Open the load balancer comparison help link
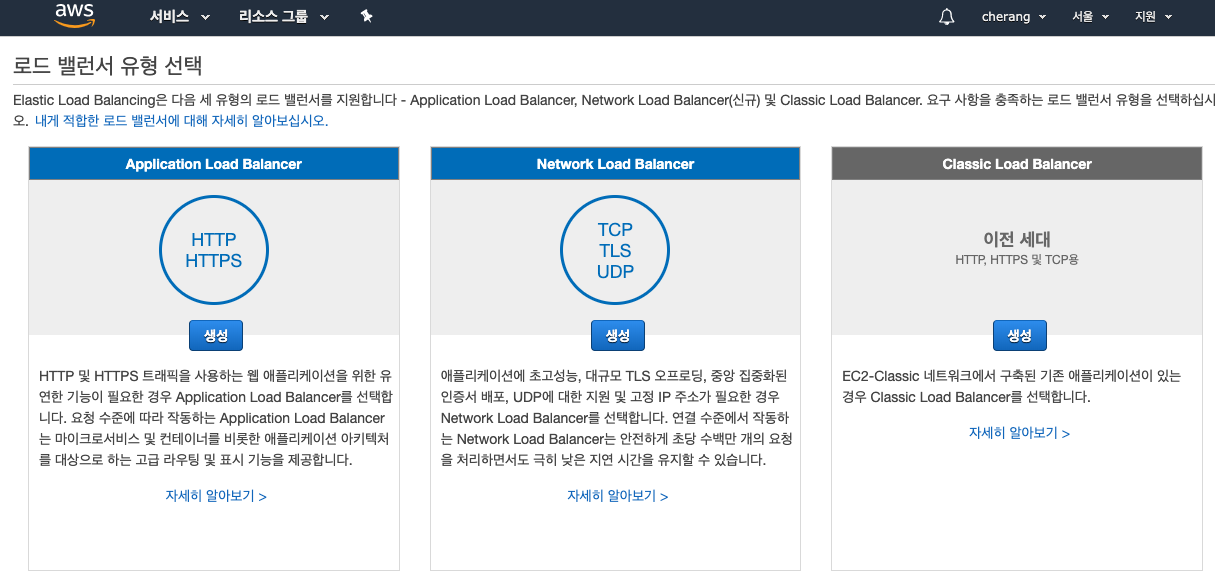Image resolution: width=1215 pixels, height=580 pixels. (181, 120)
